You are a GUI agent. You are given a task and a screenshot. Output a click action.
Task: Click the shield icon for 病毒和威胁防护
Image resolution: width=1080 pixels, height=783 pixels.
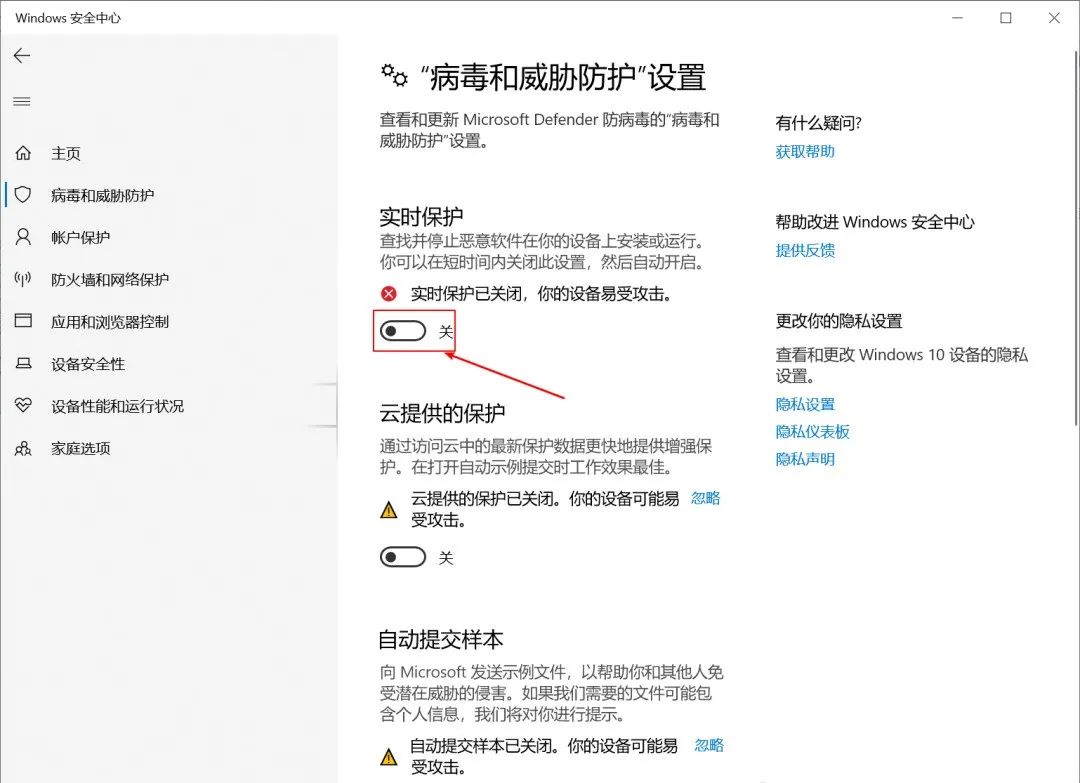click(x=23, y=195)
